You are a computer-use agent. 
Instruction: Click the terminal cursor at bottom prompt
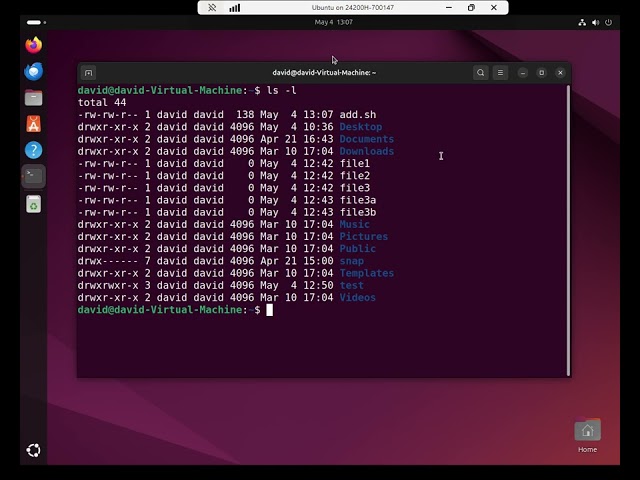point(269,310)
